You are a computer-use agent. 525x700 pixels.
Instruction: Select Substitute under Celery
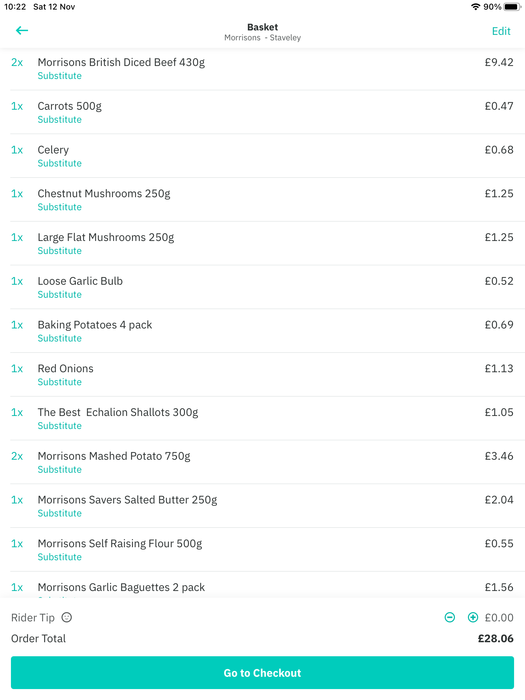59,163
